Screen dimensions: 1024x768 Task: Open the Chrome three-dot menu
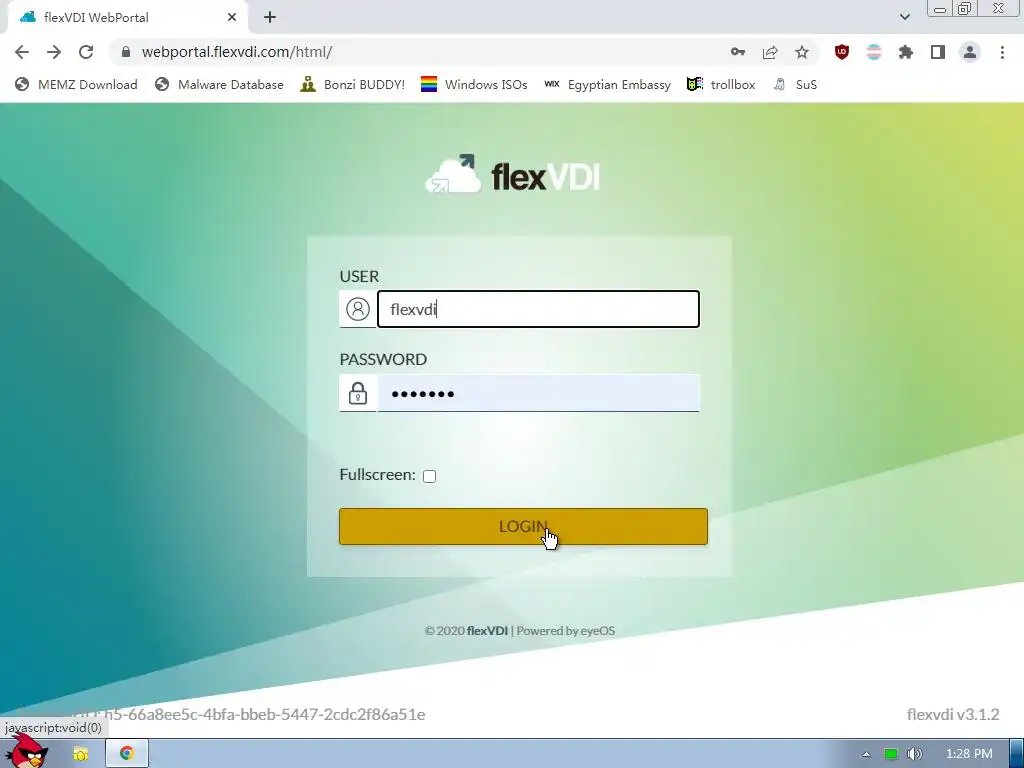coord(1002,52)
